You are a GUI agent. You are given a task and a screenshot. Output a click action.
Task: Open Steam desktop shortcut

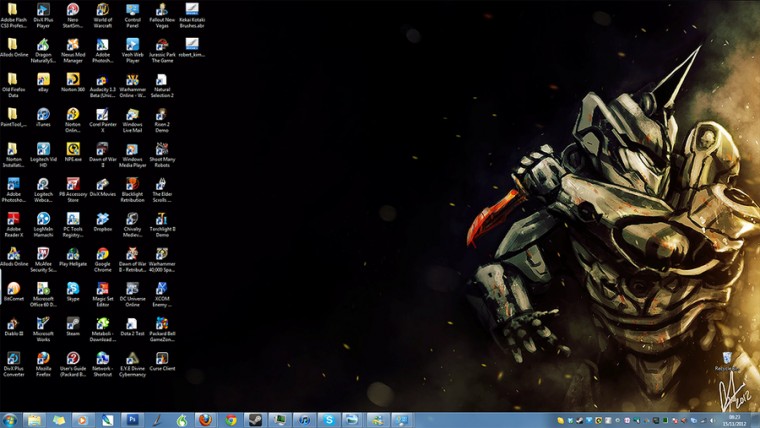coord(73,327)
